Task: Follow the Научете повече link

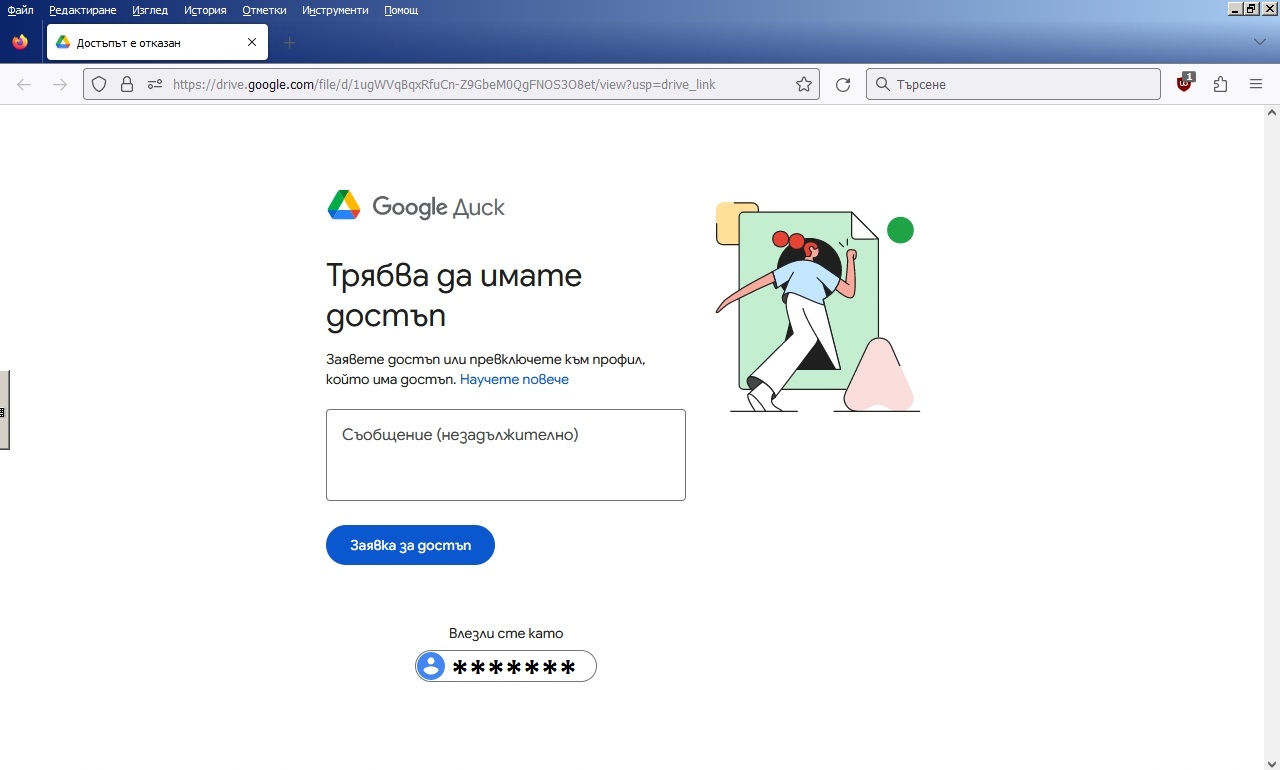Action: point(514,380)
